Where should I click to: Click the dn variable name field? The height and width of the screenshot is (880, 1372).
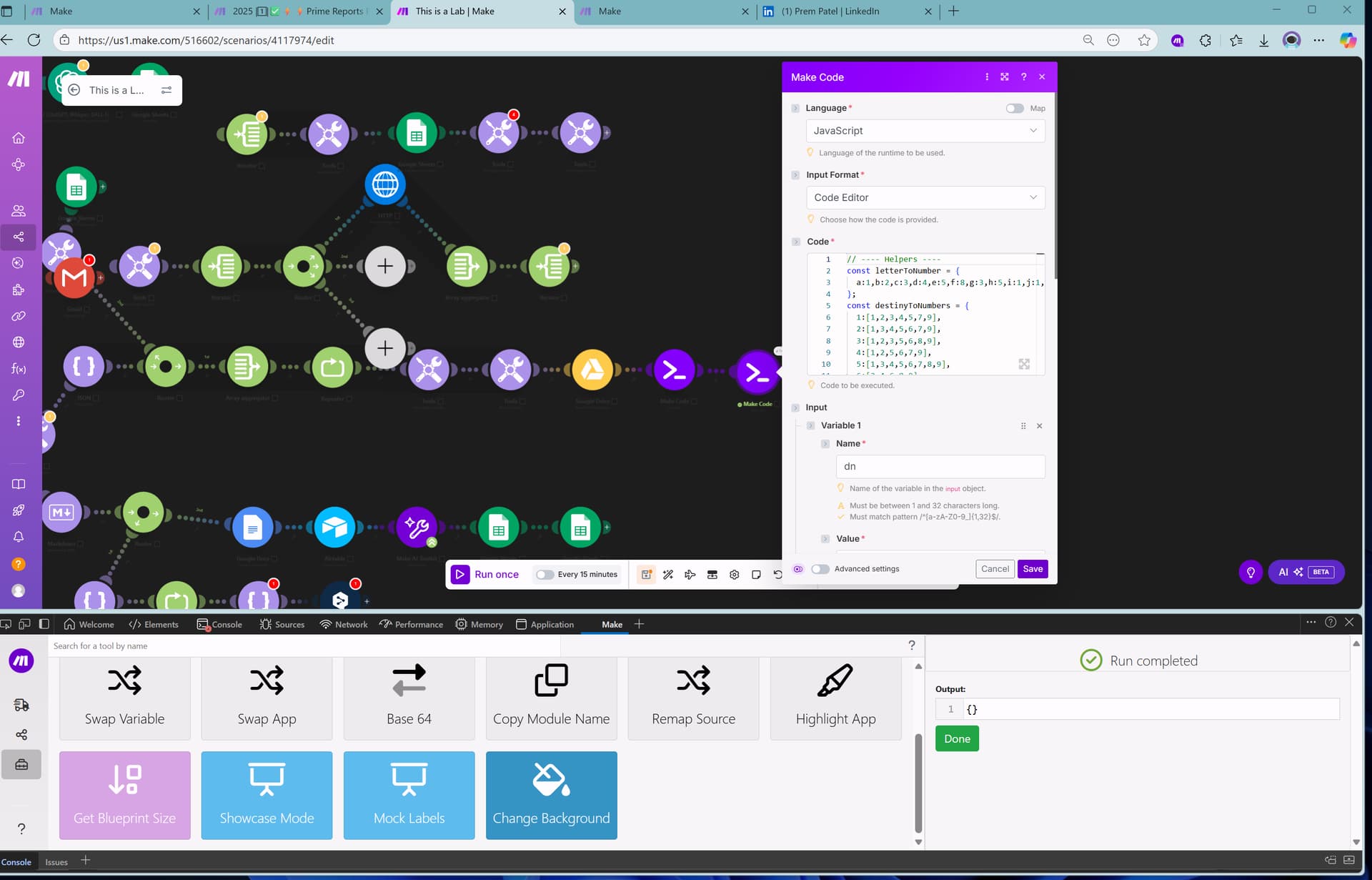tap(940, 467)
